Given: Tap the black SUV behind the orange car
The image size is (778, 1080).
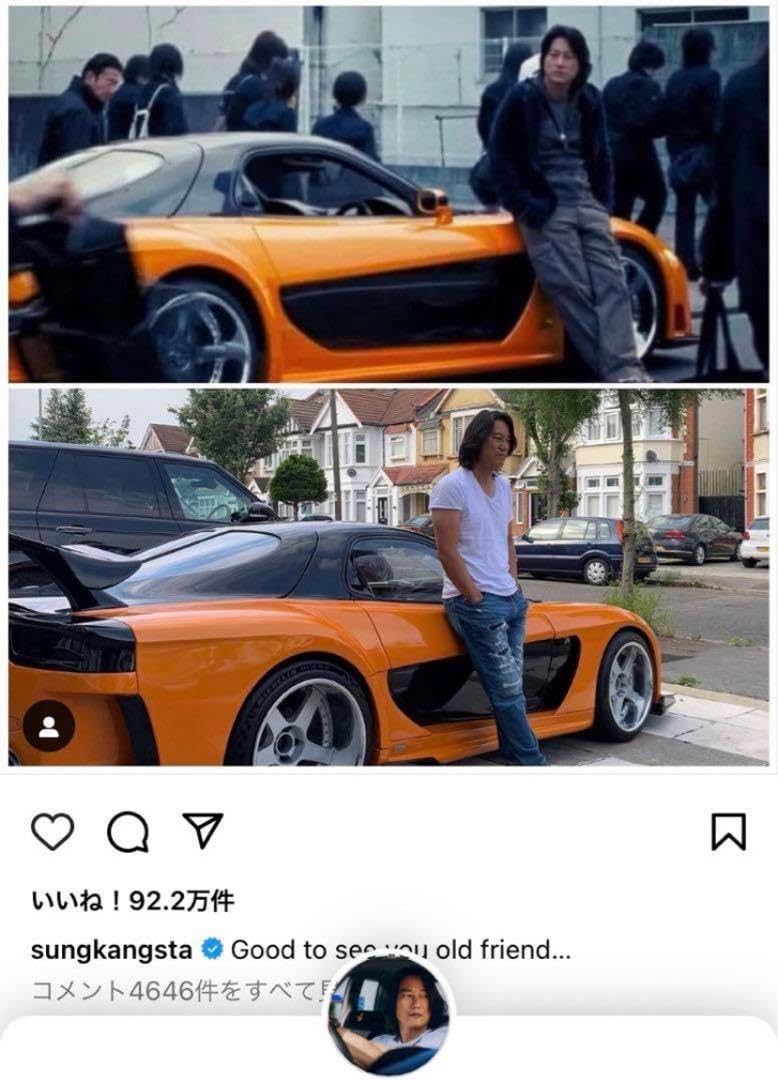Looking at the screenshot, I should tap(131, 496).
